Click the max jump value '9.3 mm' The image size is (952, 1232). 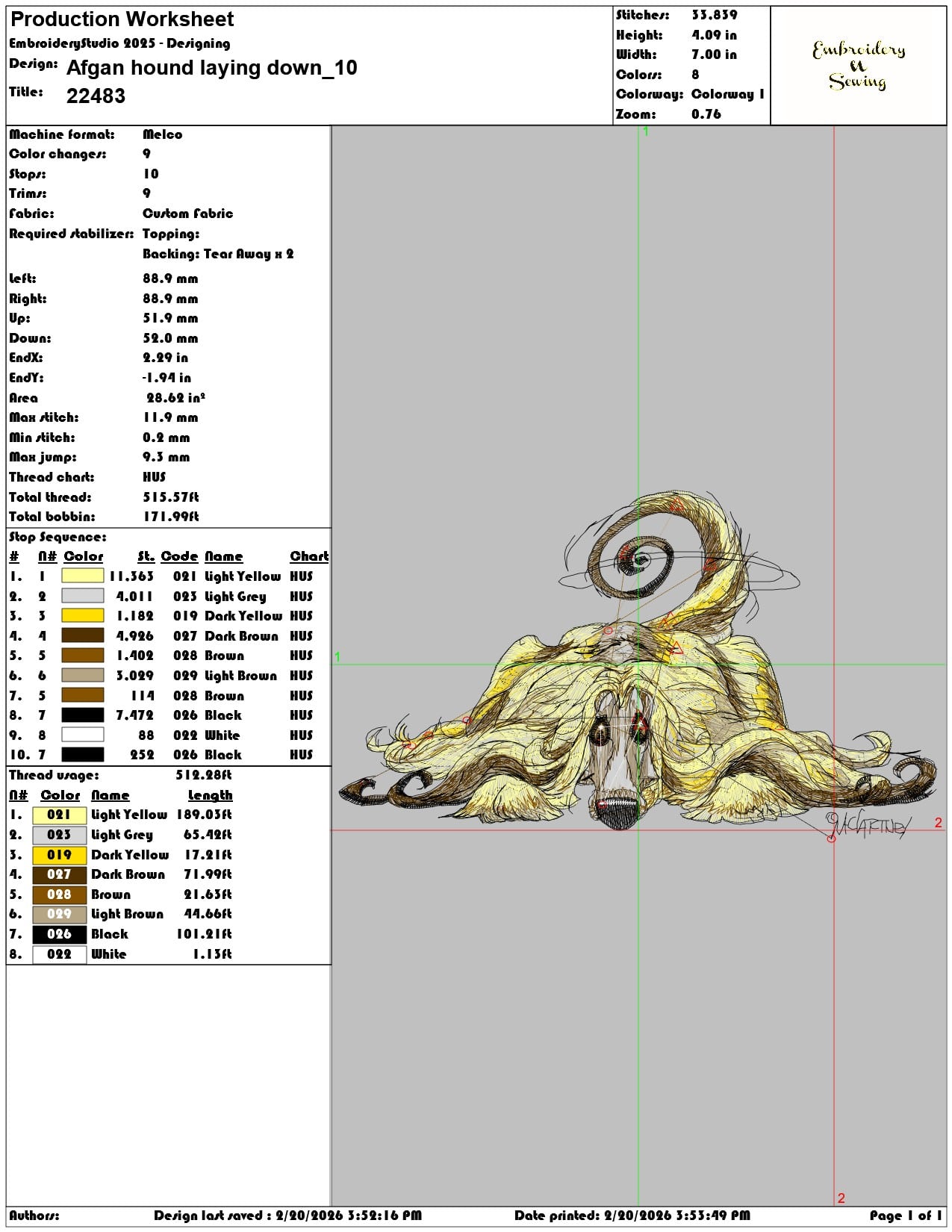pos(167,457)
